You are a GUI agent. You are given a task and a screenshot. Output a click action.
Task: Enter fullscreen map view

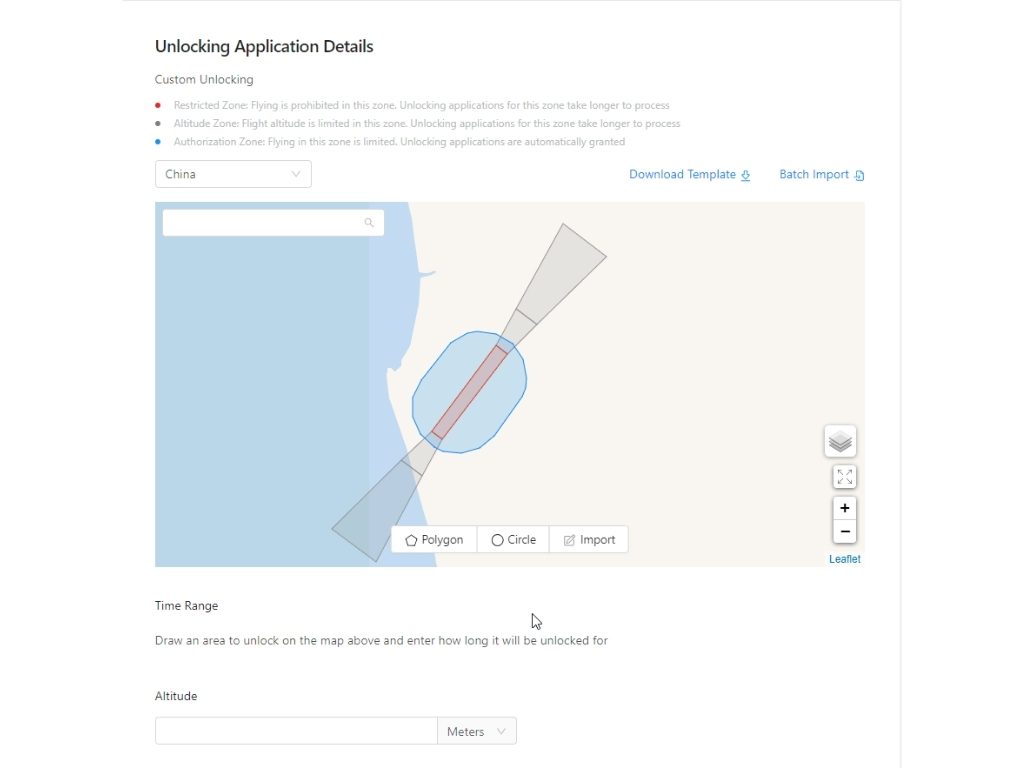point(844,476)
